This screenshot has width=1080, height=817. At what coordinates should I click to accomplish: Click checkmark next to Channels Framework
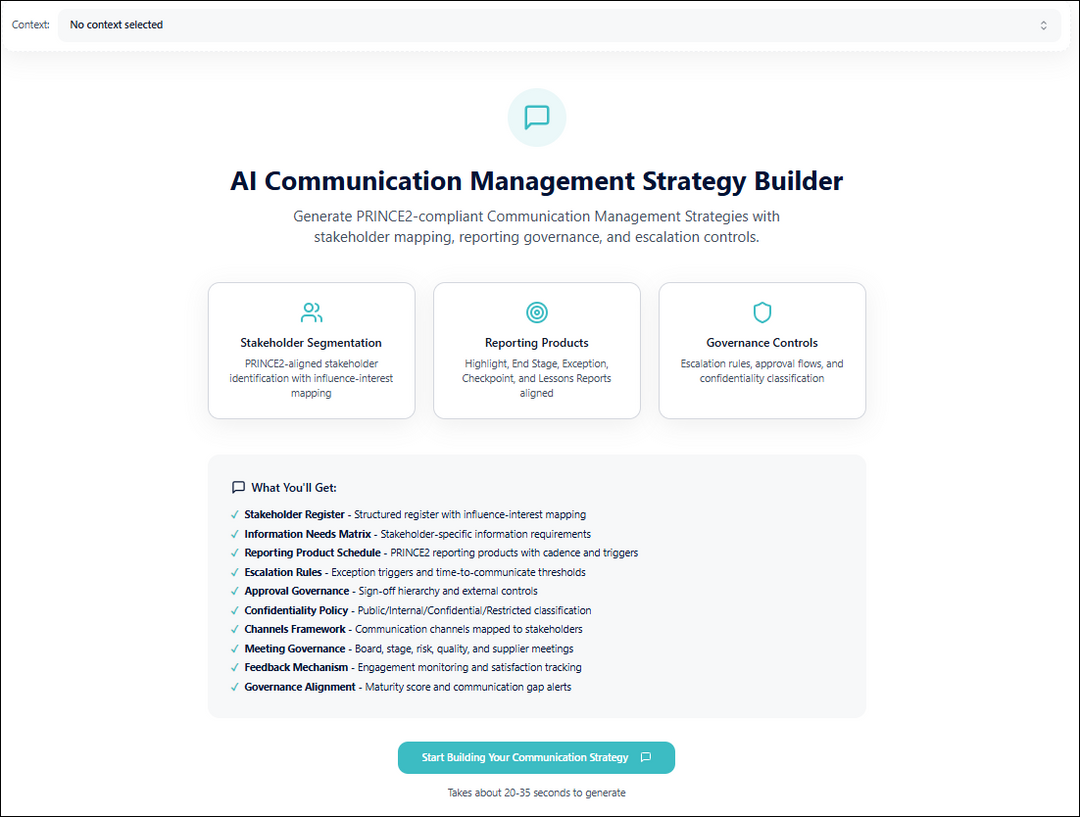[x=235, y=630]
